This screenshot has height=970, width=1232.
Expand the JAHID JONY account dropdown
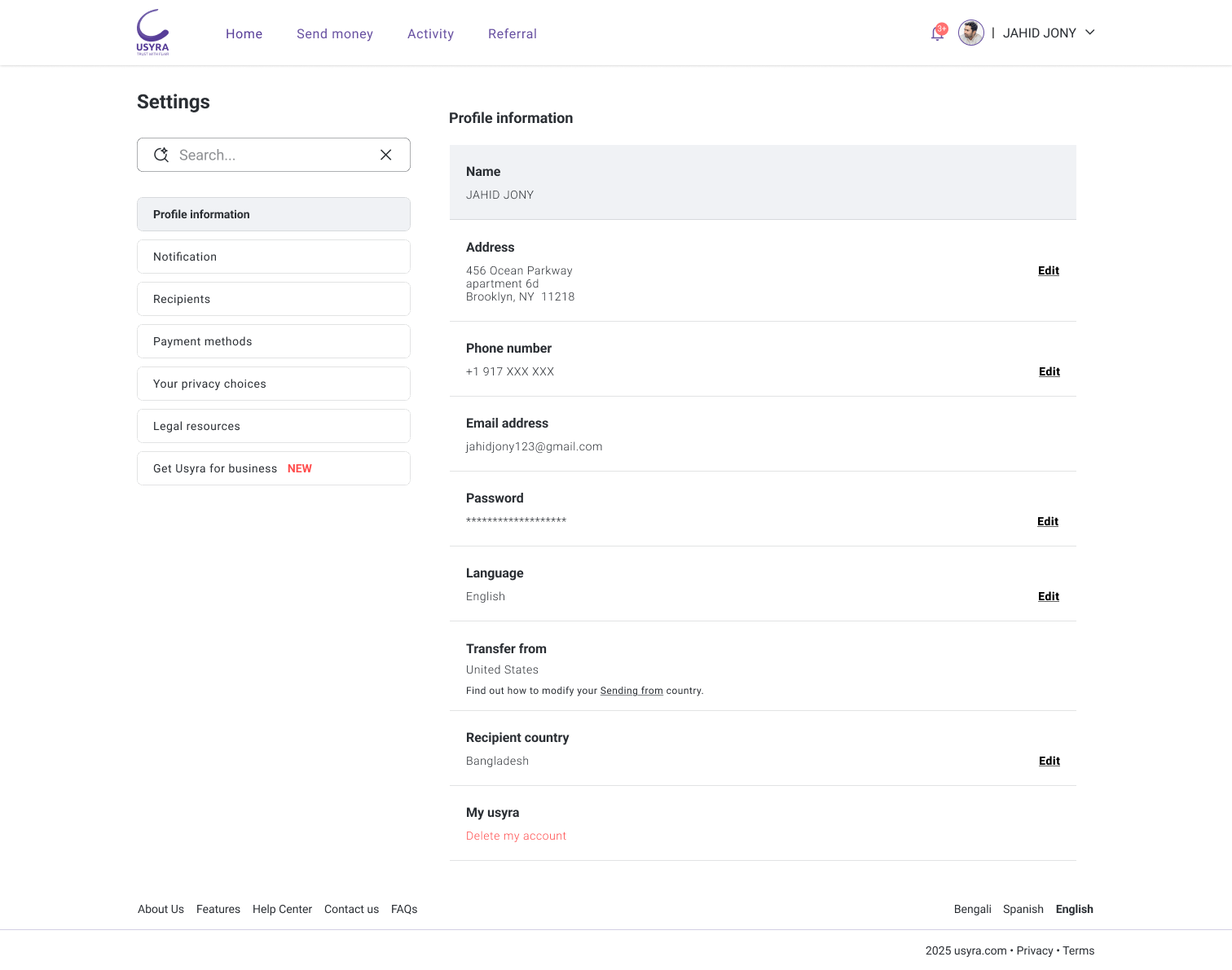point(1090,33)
